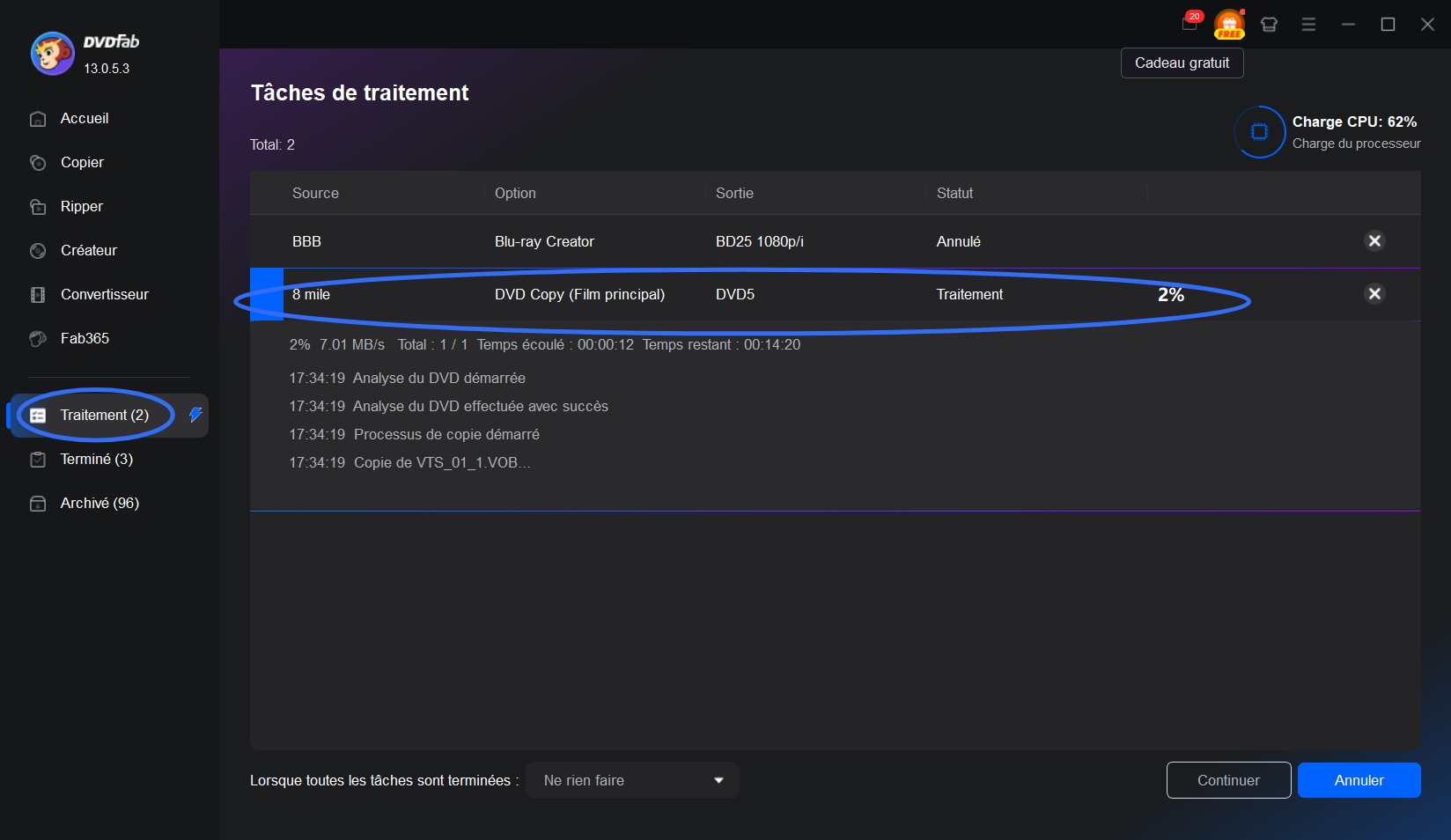Click the 8 mile task progress row

[x=792, y=295]
